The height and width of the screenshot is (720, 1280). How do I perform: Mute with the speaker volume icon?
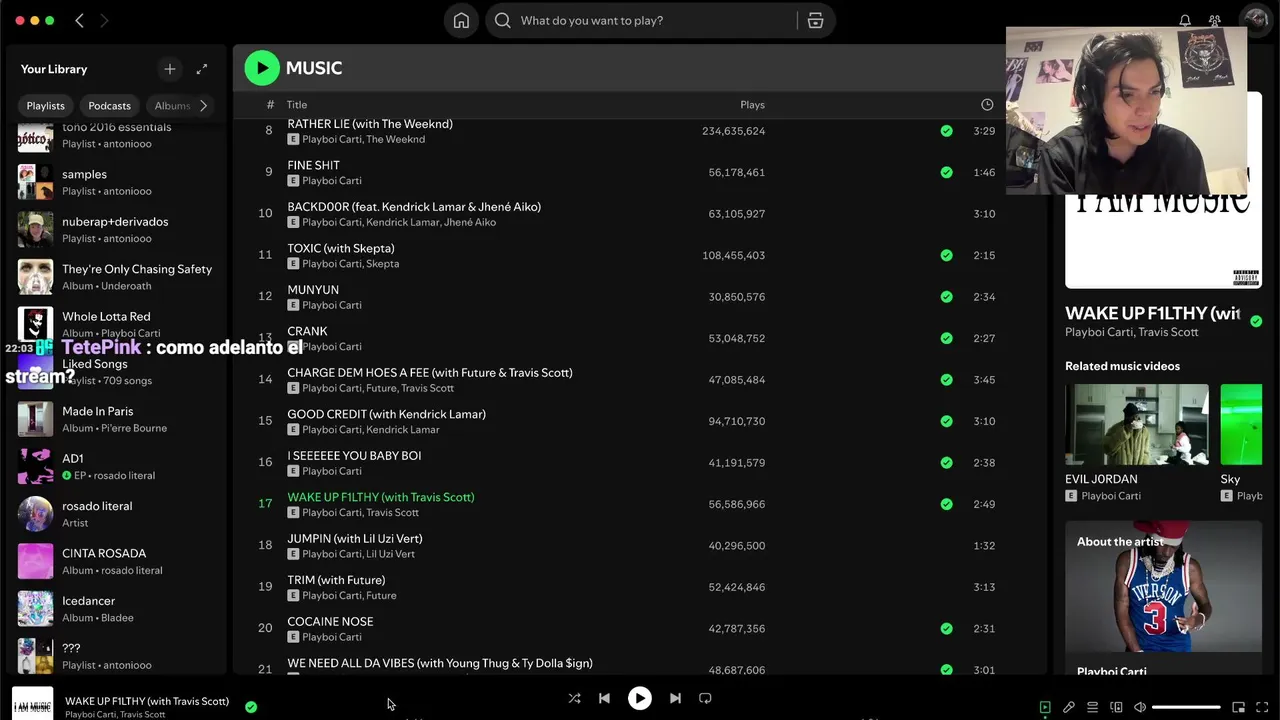[x=1140, y=707]
